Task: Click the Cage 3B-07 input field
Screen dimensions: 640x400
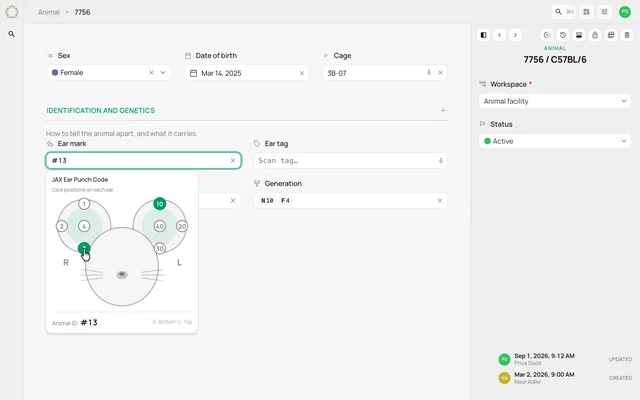Action: (x=385, y=73)
